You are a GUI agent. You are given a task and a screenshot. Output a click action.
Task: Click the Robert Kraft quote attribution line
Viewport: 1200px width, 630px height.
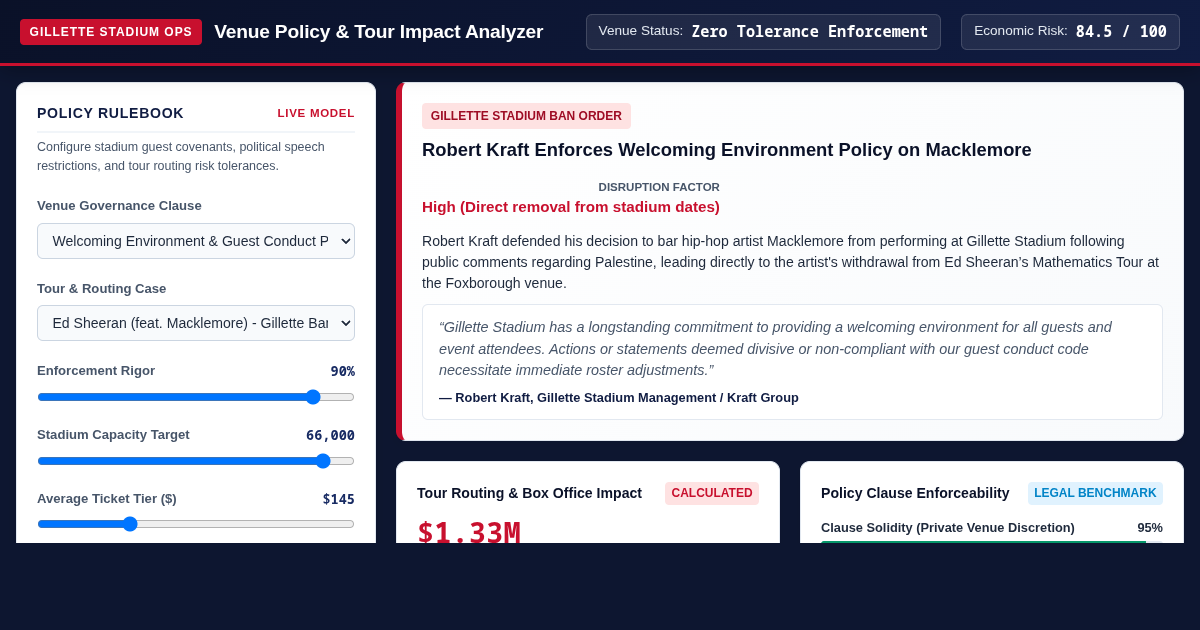click(x=619, y=398)
